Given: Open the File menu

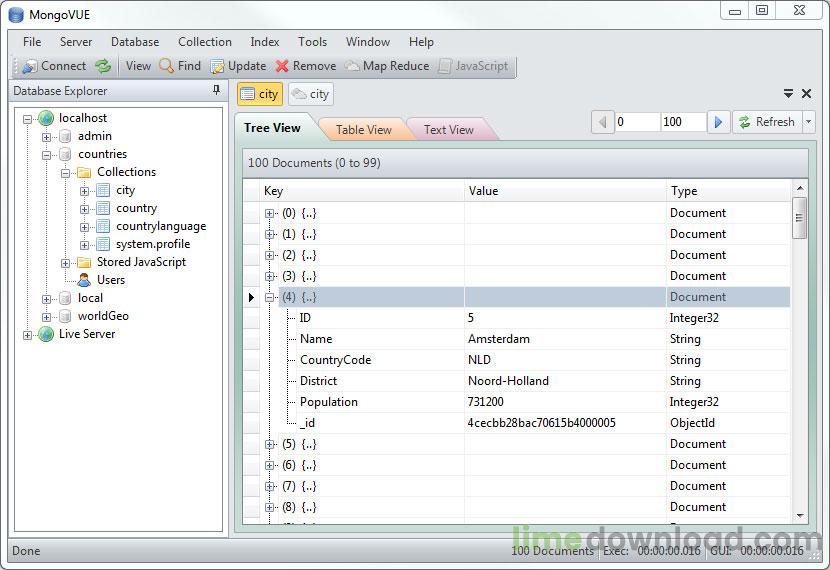Looking at the screenshot, I should click(32, 42).
